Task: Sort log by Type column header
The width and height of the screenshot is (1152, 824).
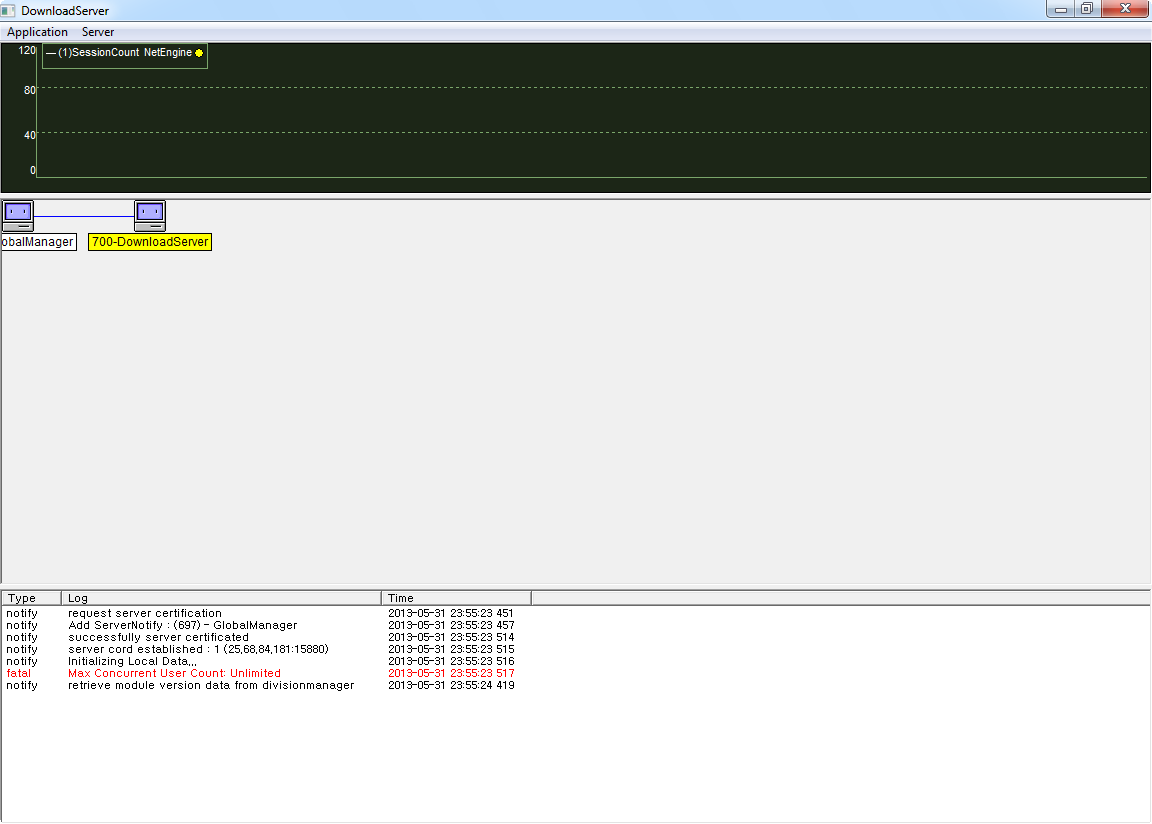Action: [x=31, y=598]
